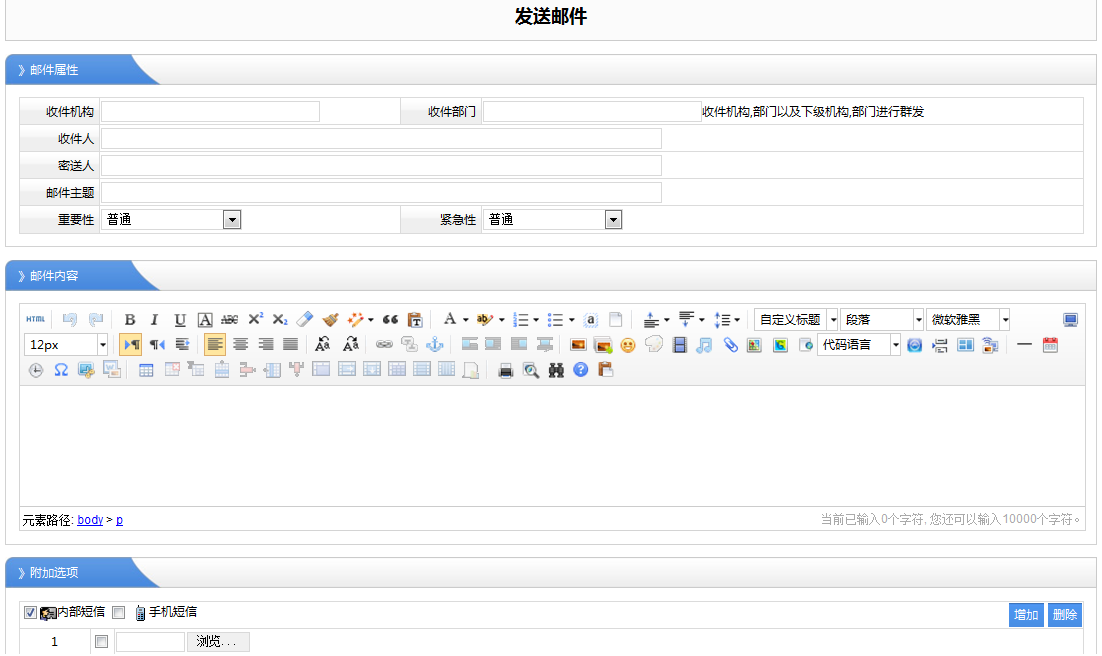Uncheck the 内部短信 checkbox
This screenshot has width=1102, height=656.
point(31,612)
